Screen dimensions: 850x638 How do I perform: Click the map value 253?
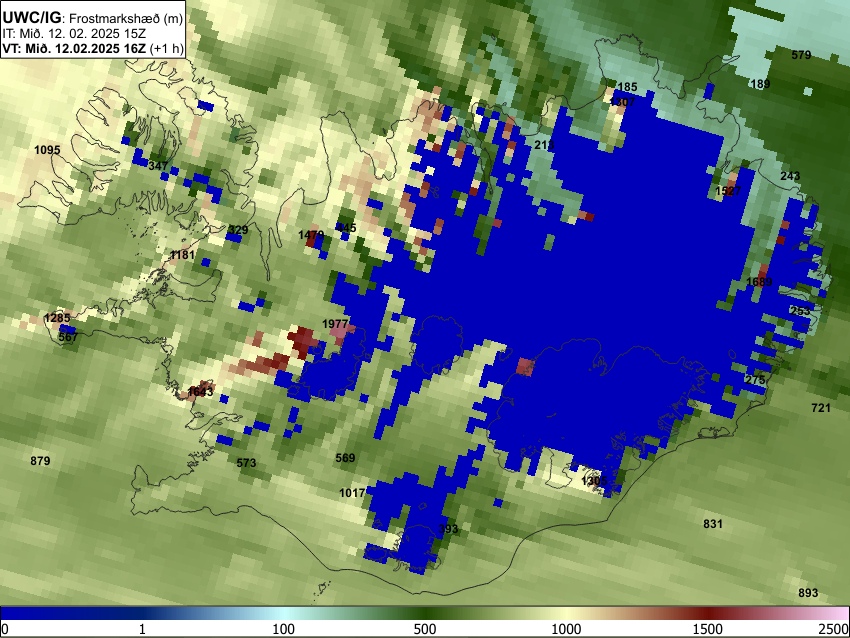click(x=800, y=311)
